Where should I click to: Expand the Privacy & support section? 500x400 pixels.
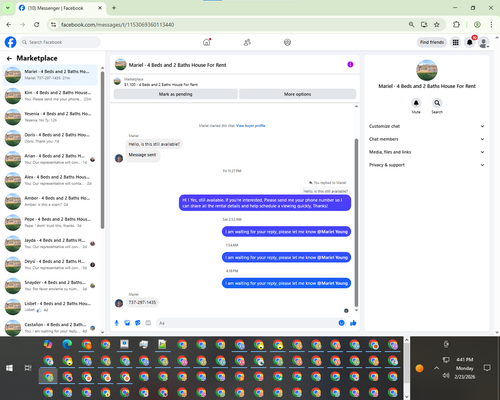[427, 165]
